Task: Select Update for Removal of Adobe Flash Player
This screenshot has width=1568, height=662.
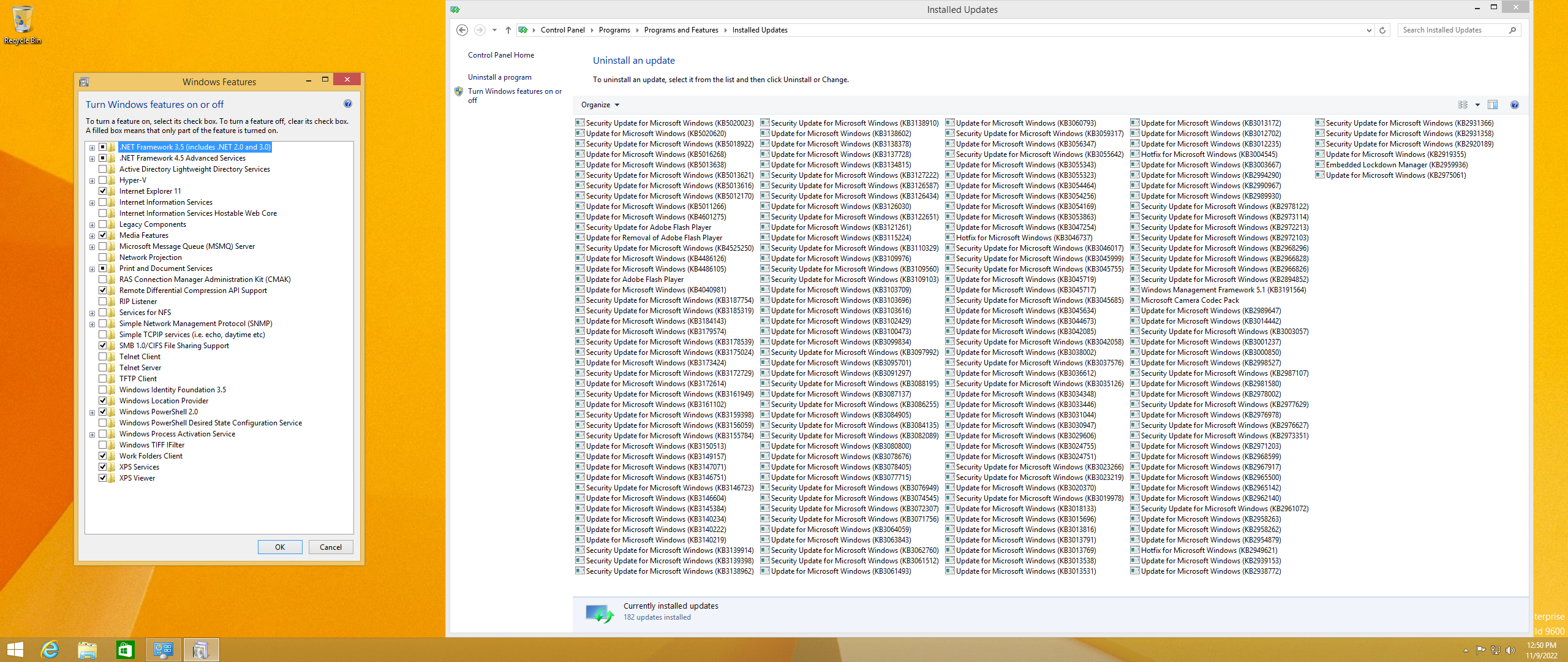Action: pos(649,238)
